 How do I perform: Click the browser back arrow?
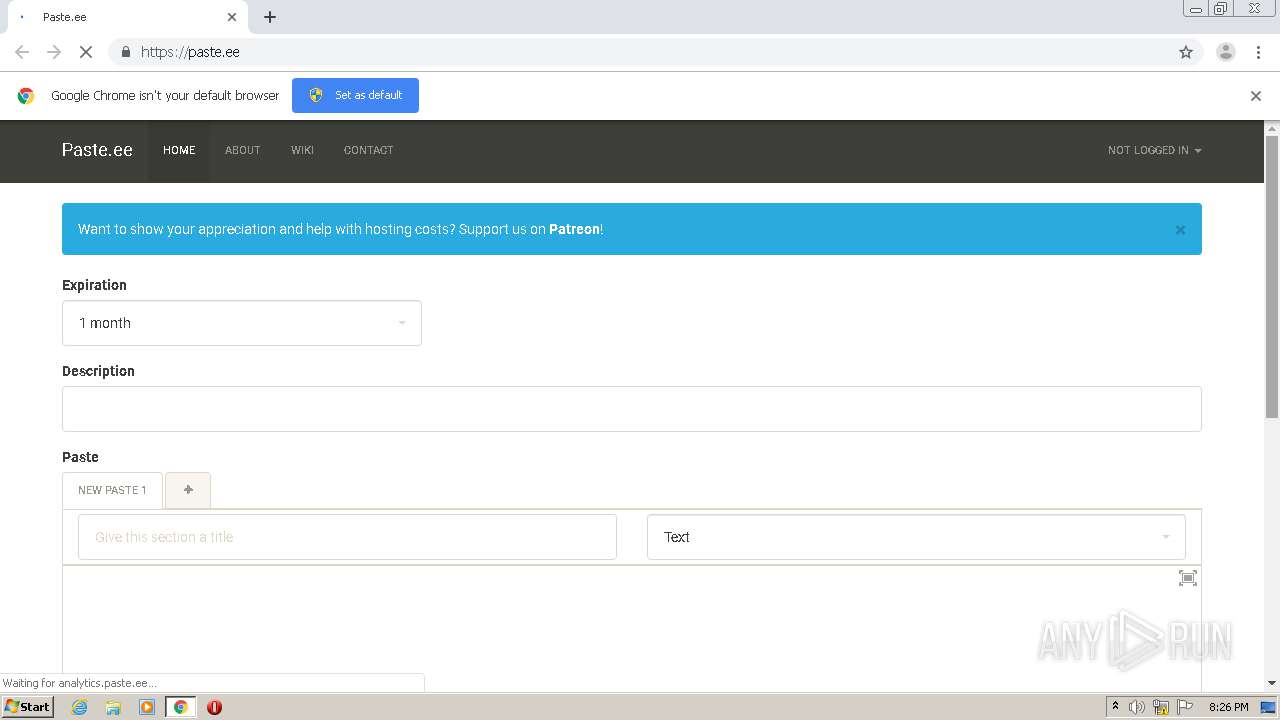[22, 52]
